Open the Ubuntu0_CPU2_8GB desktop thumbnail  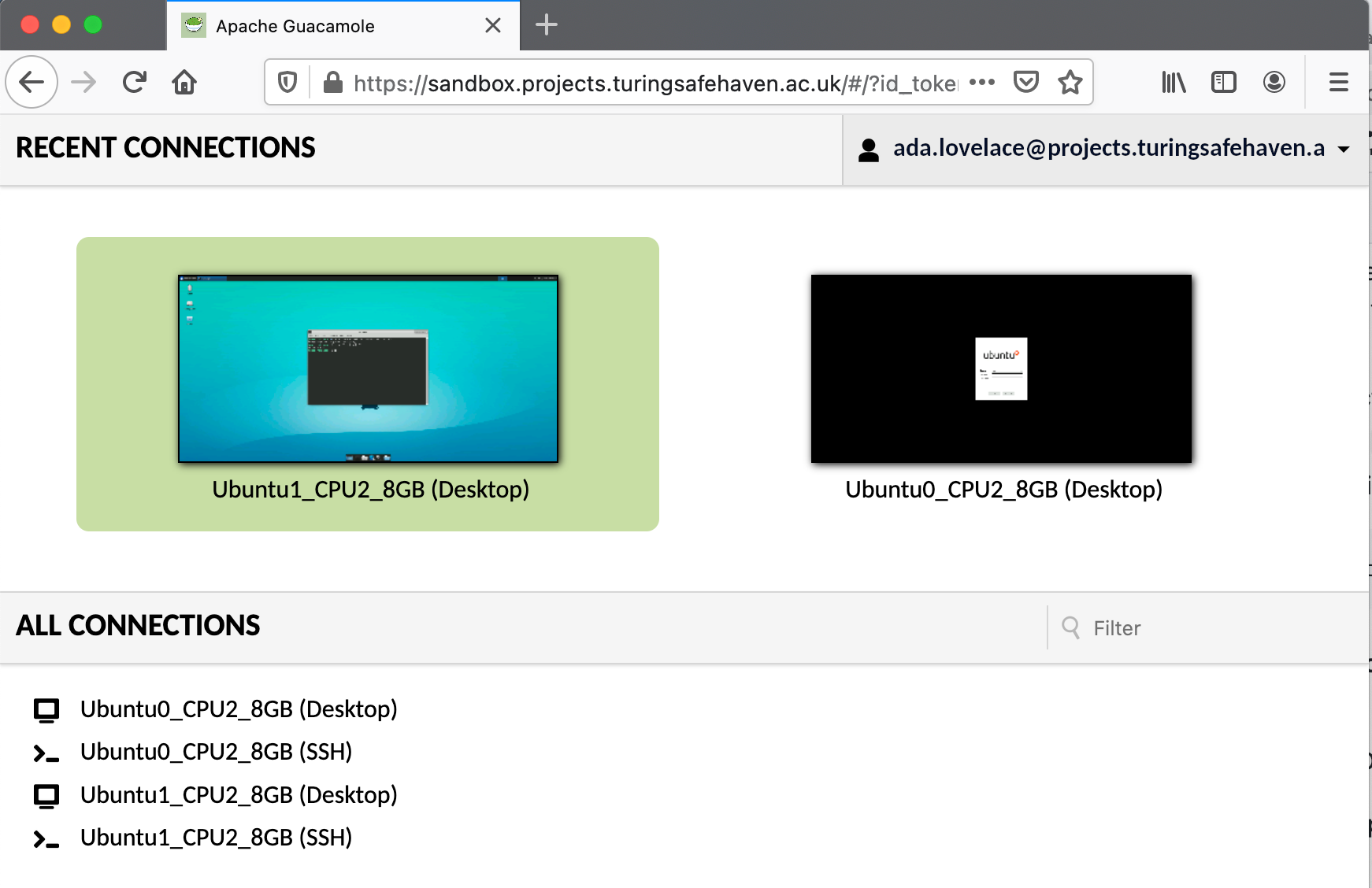tap(1001, 368)
